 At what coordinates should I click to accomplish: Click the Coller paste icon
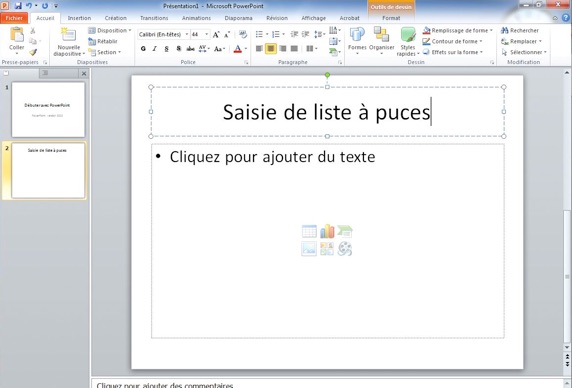click(x=16, y=35)
